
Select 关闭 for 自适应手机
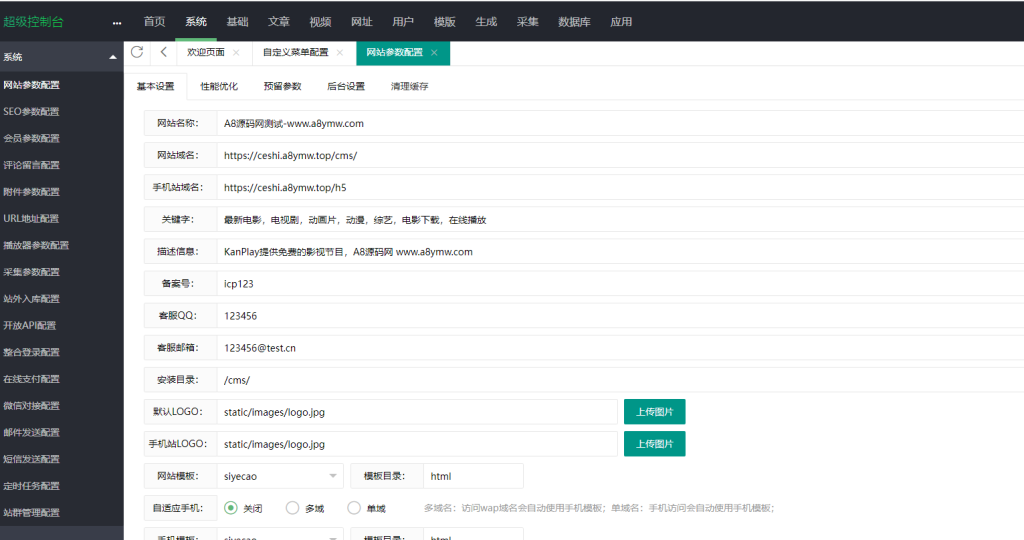click(231, 508)
